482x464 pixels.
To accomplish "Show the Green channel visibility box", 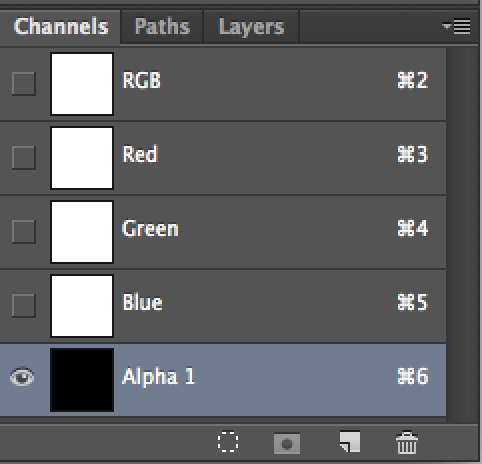I will 24,232.
